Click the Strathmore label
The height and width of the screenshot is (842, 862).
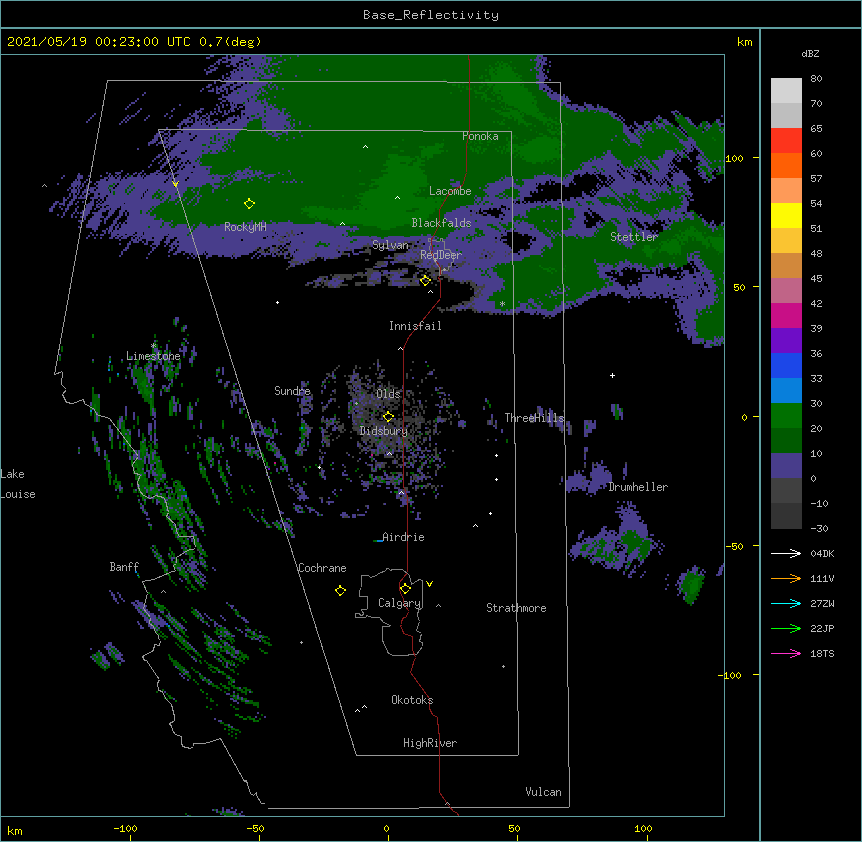(516, 608)
